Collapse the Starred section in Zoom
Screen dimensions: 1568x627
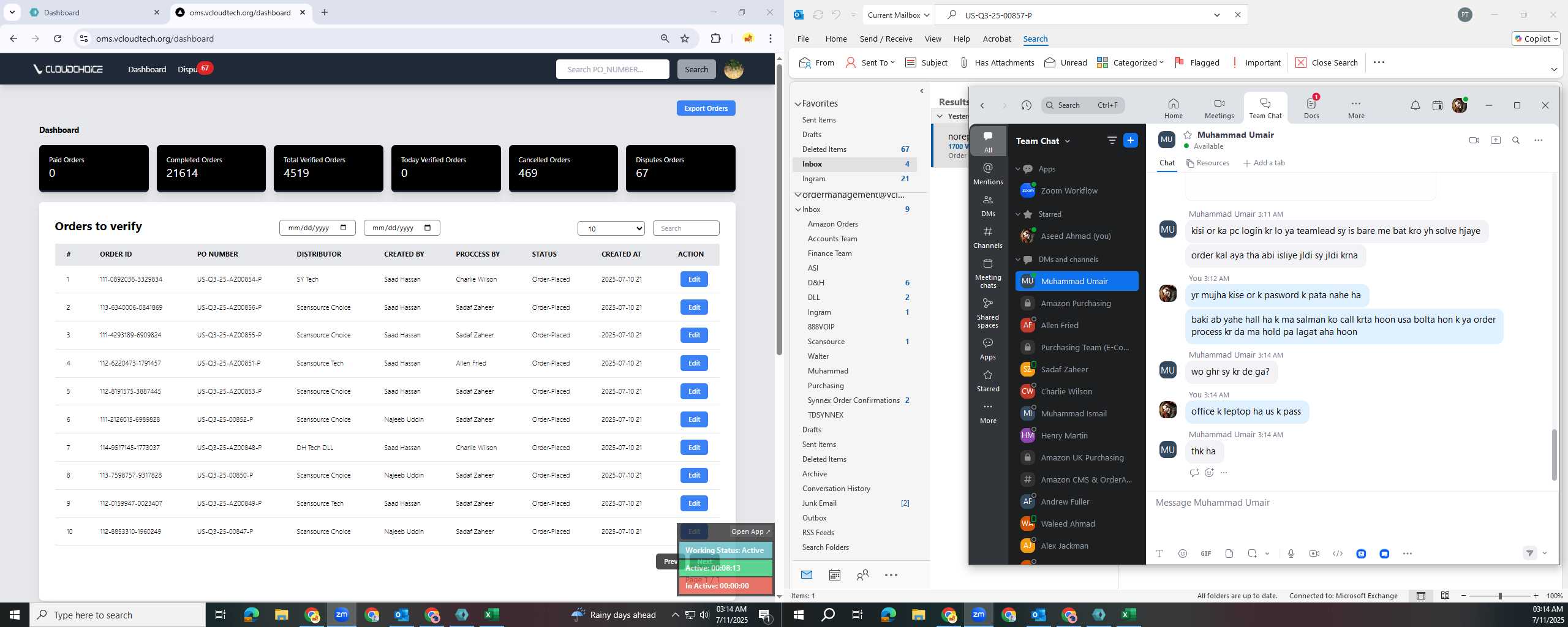tap(1018, 214)
